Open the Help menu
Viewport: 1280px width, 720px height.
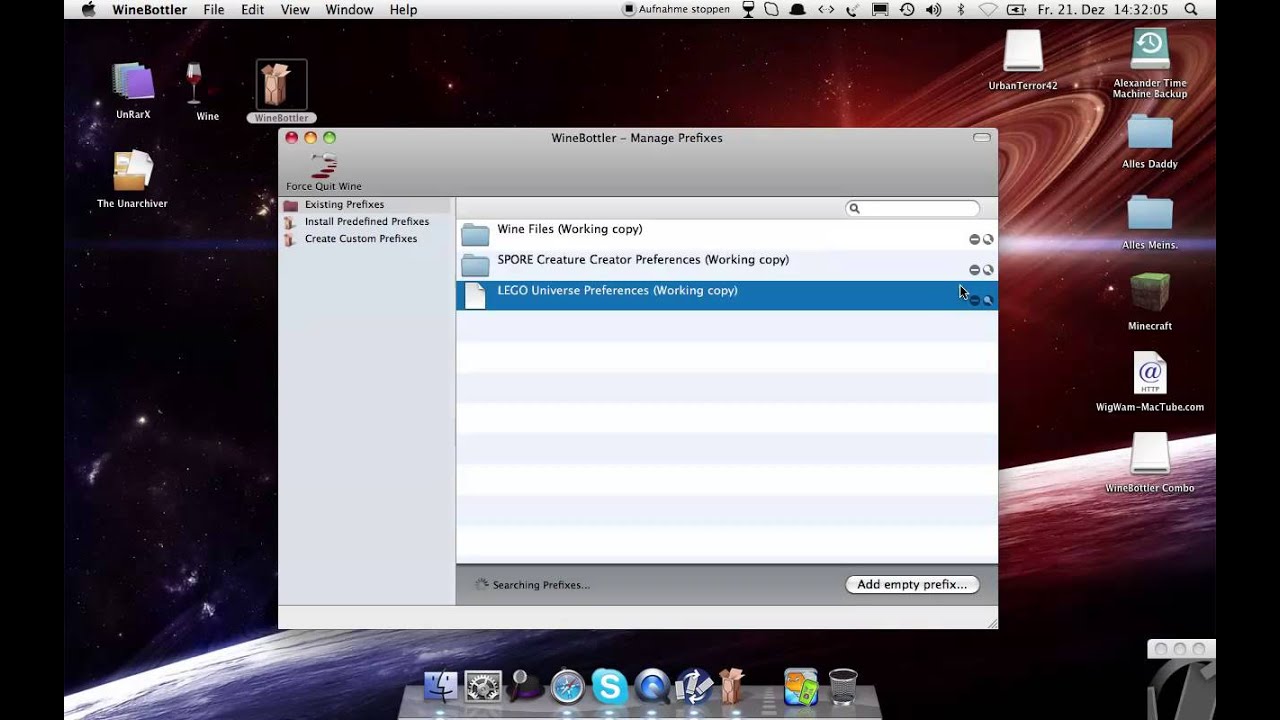point(403,9)
